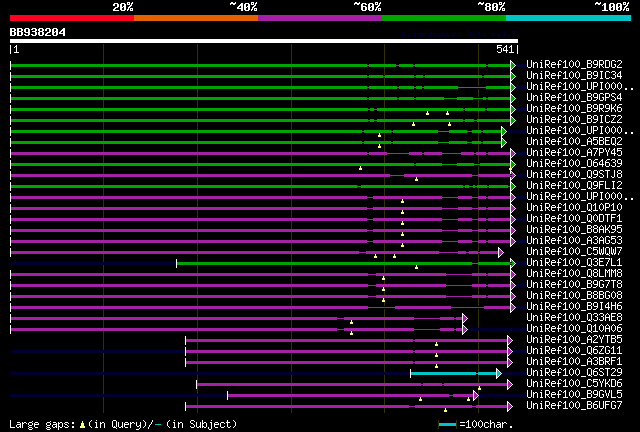Image resolution: width=640 pixels, height=432 pixels.
Task: Click the cyan ~100% identity color band
Action: point(568,18)
